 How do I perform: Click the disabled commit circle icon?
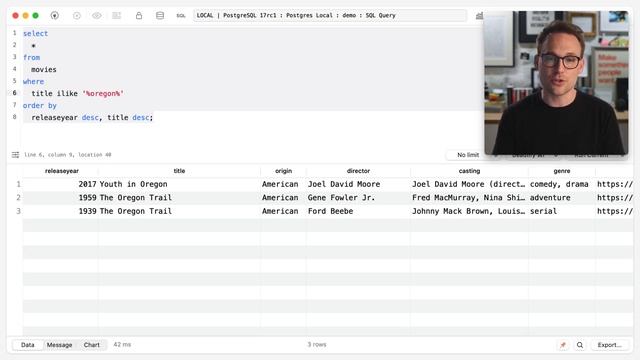[77, 16]
